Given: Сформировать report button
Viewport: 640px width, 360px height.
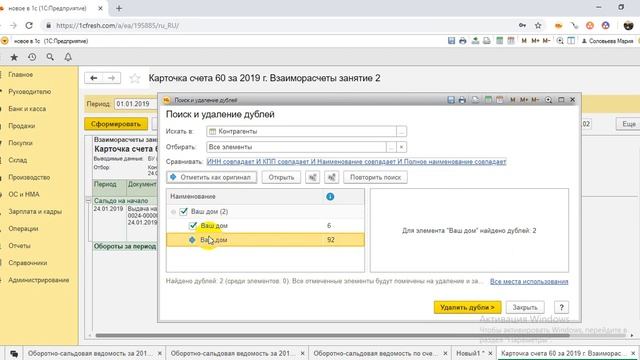Looking at the screenshot, I should [116, 124].
